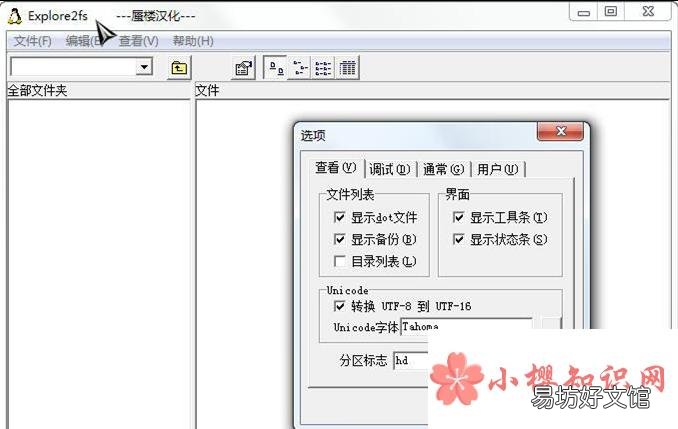
Task: Toggle 显示工具条(T) checkbox
Action: tap(458, 217)
